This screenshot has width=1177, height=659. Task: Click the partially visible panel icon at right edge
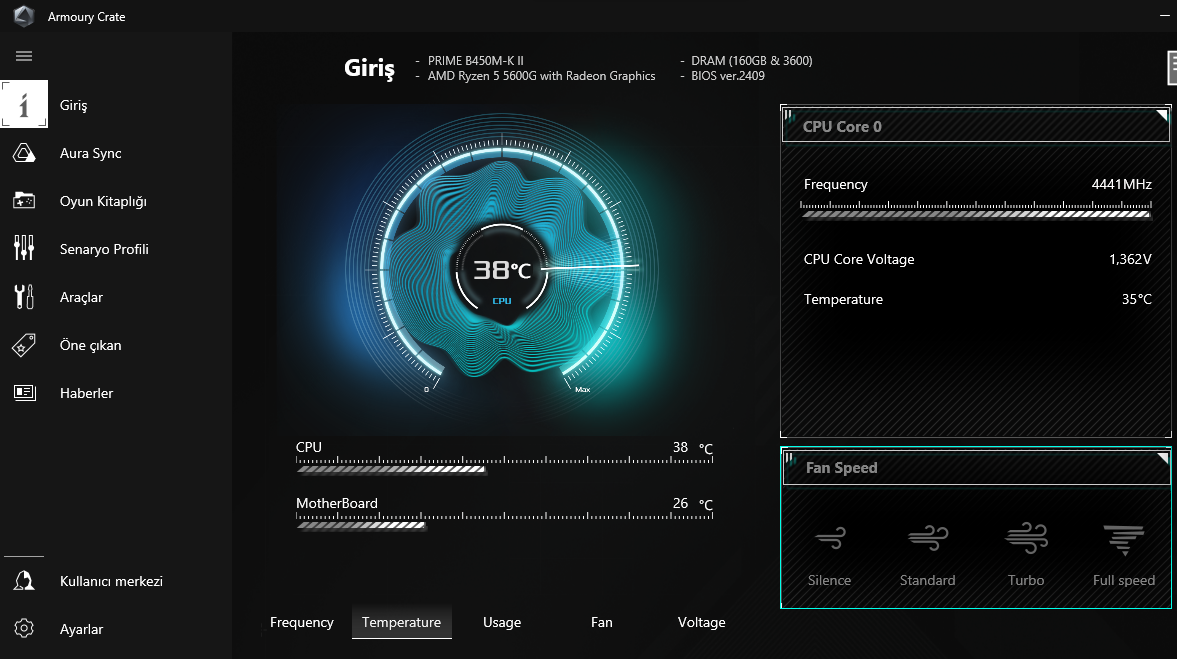(1172, 68)
